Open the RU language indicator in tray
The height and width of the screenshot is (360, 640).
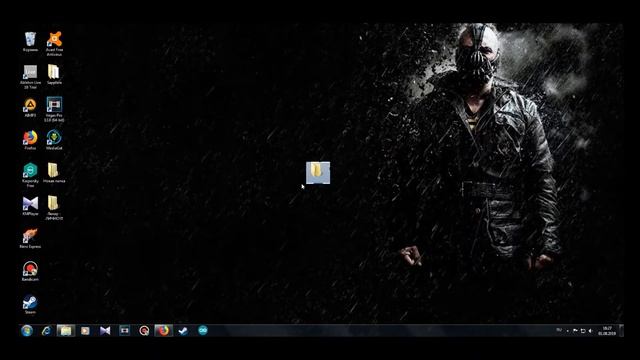click(559, 330)
